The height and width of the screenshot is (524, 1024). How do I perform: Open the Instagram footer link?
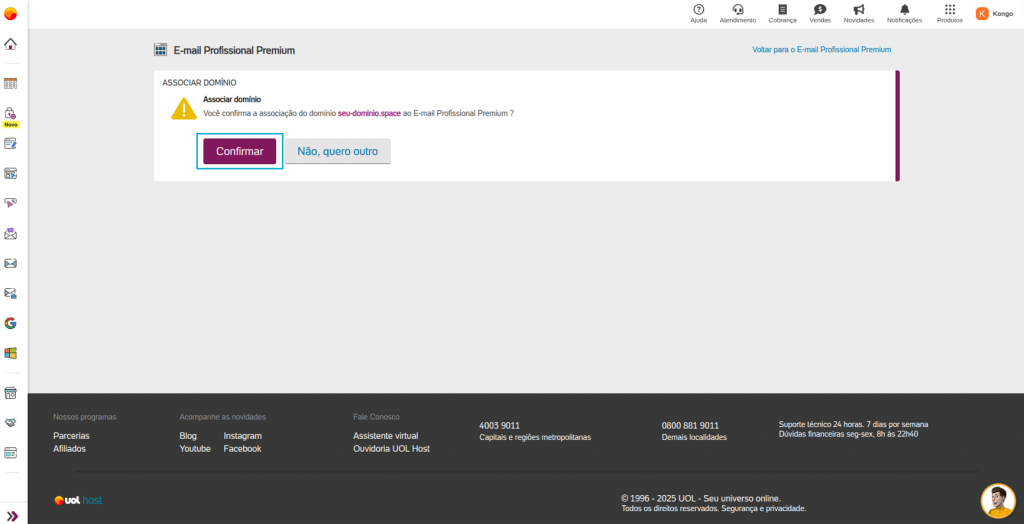pos(242,436)
